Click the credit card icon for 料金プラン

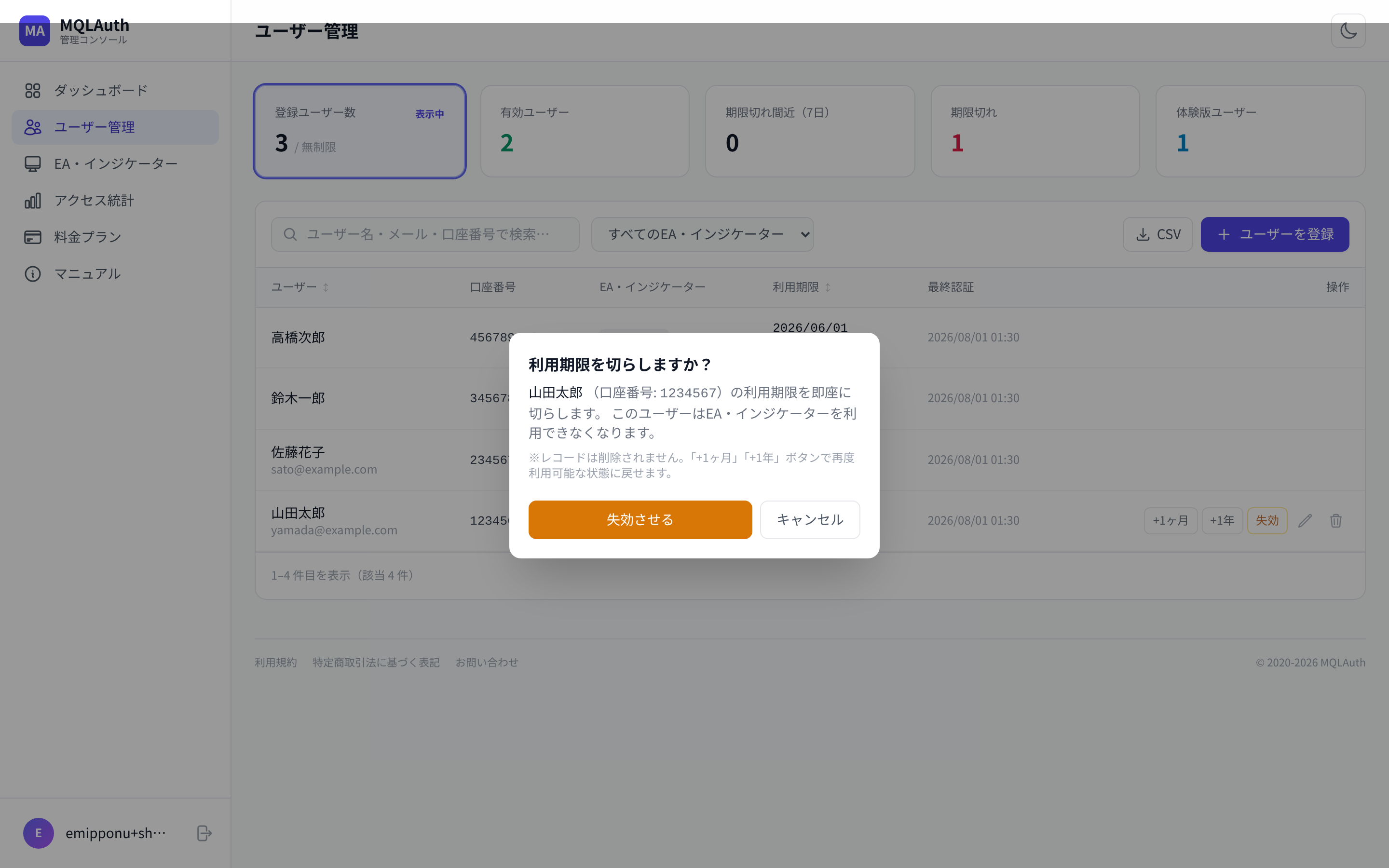click(33, 236)
